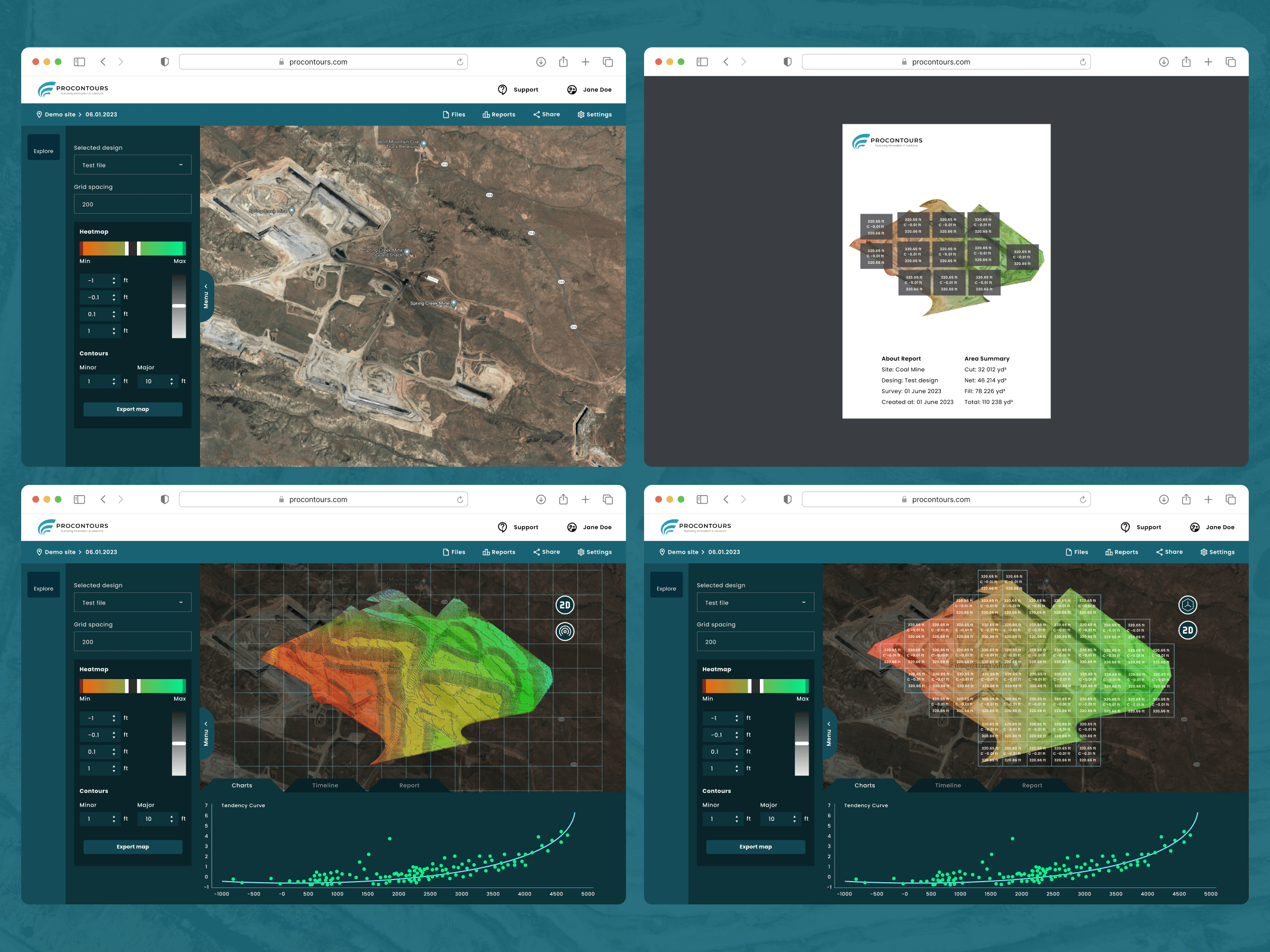Collapse the Menu panel in bottom-right window
This screenshot has height=952, width=1270.
click(829, 734)
